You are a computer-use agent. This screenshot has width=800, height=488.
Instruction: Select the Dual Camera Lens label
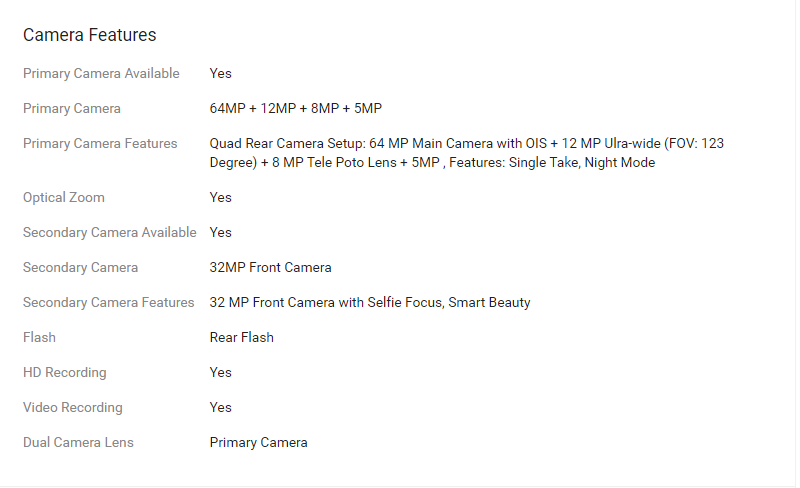point(78,442)
